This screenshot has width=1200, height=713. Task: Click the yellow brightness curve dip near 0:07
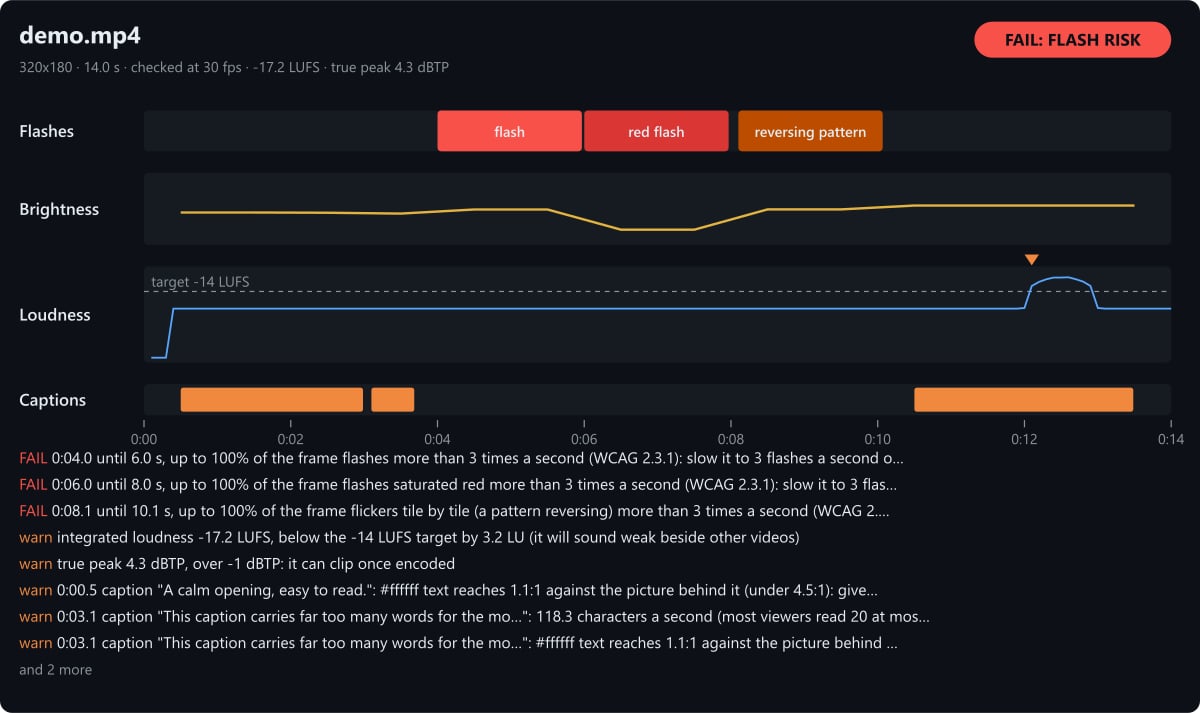point(657,229)
